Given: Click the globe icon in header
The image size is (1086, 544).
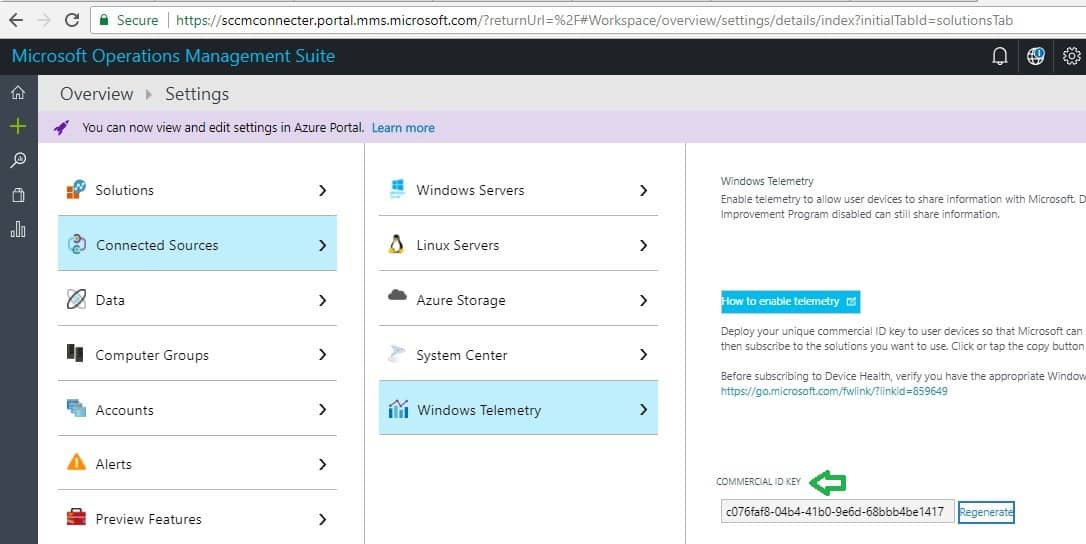Looking at the screenshot, I should [x=1035, y=56].
